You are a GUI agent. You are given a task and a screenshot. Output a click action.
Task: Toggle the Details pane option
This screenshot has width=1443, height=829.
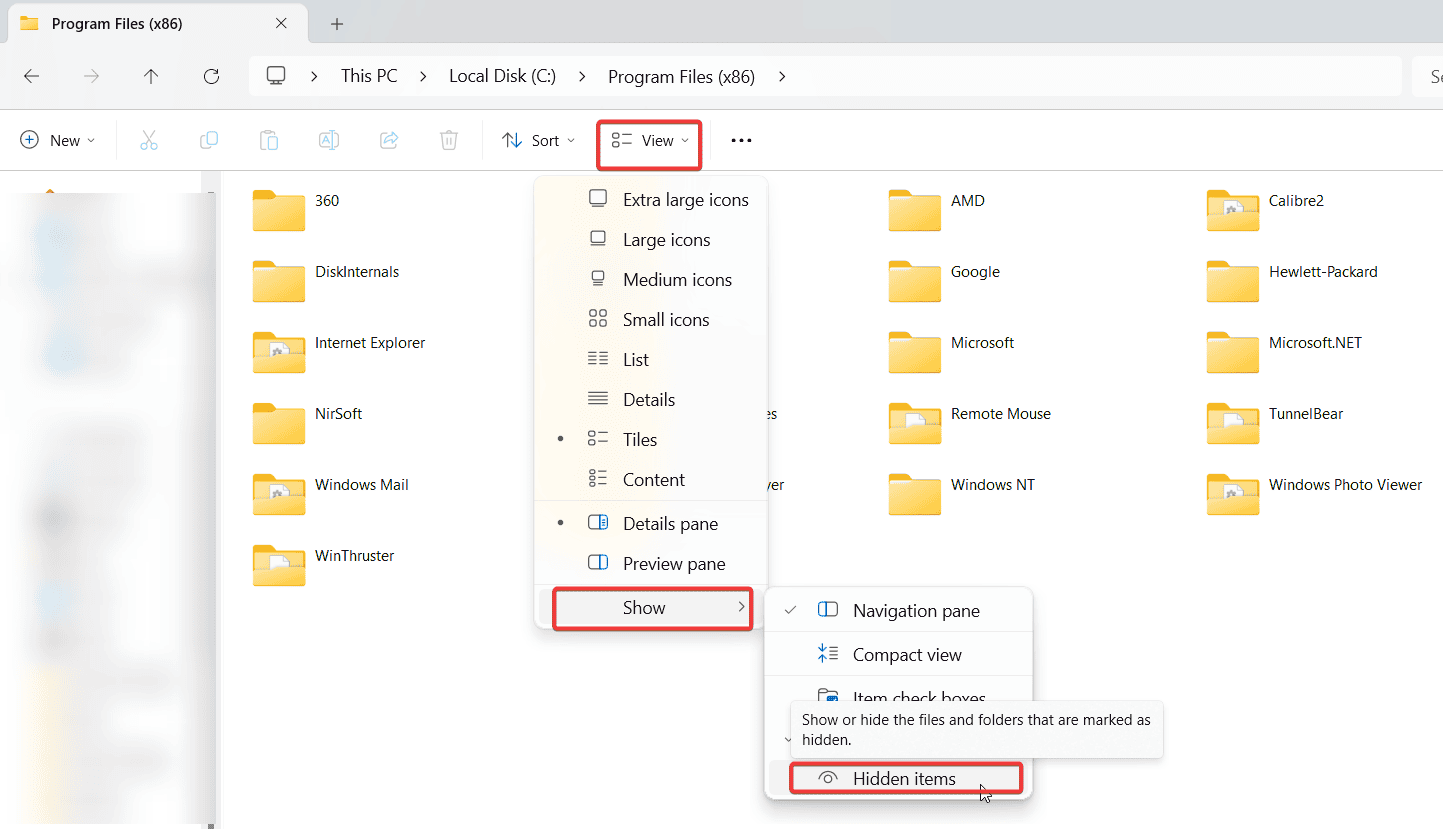pos(651,524)
